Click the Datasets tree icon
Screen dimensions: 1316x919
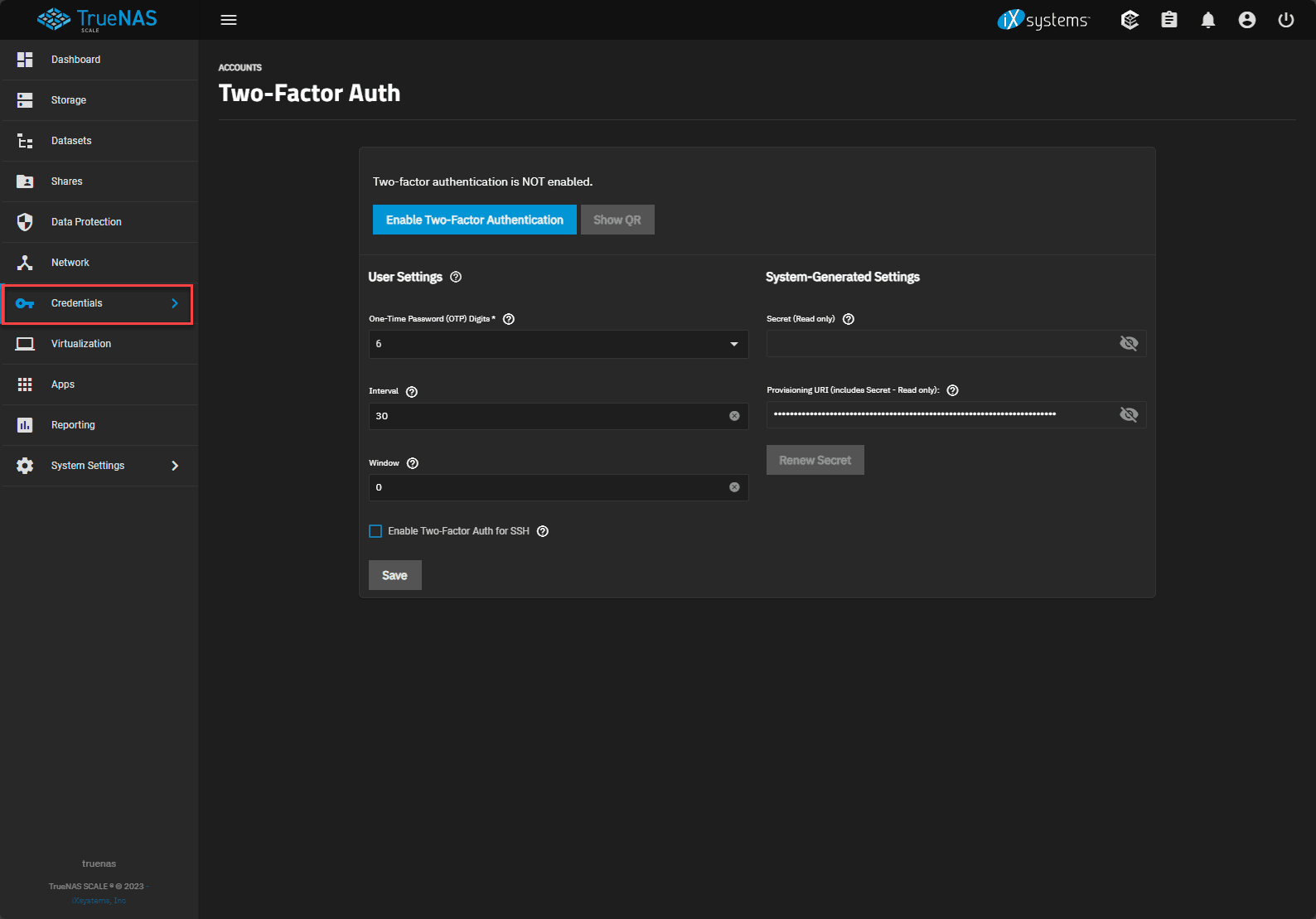[25, 141]
